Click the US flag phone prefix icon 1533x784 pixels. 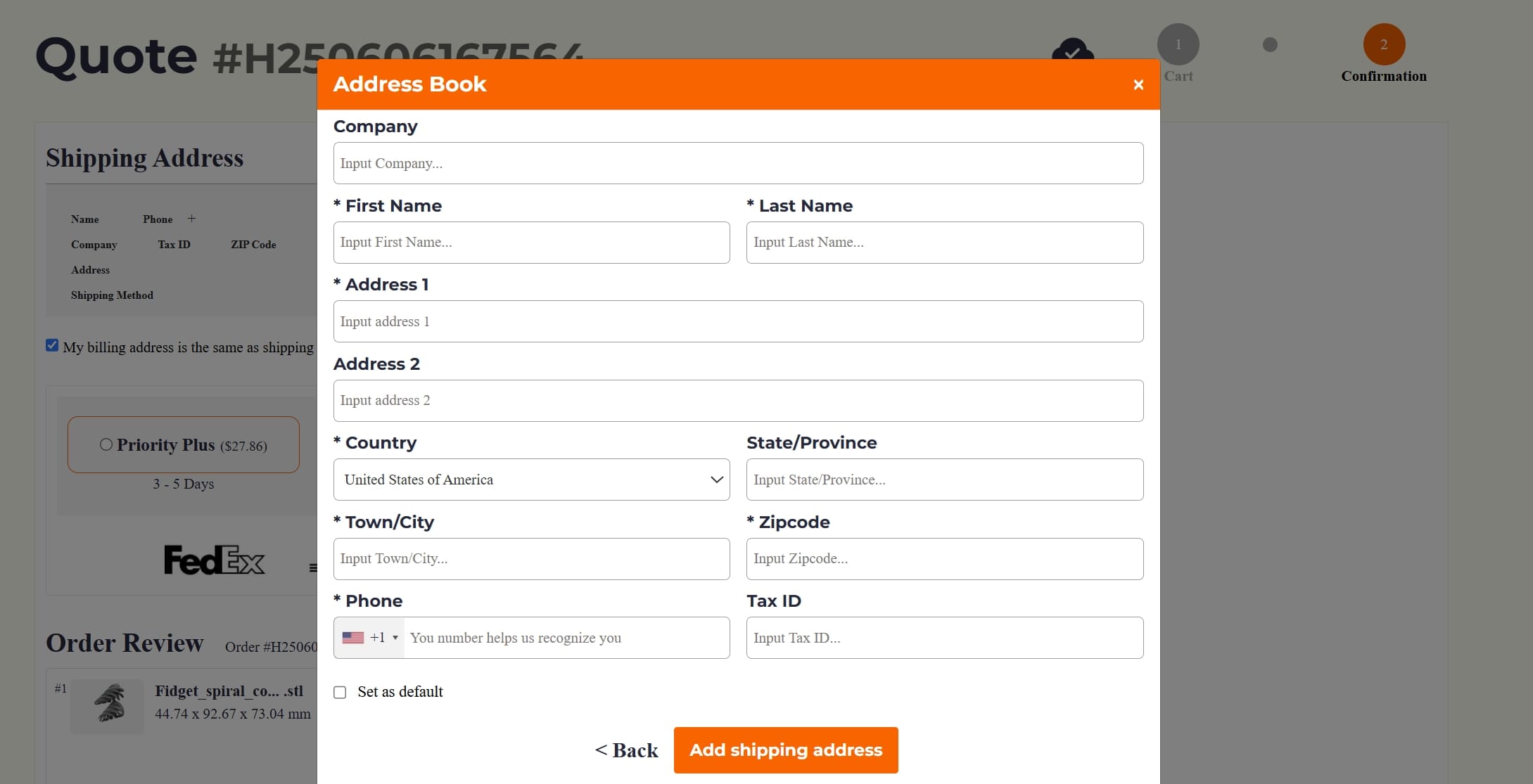(353, 637)
